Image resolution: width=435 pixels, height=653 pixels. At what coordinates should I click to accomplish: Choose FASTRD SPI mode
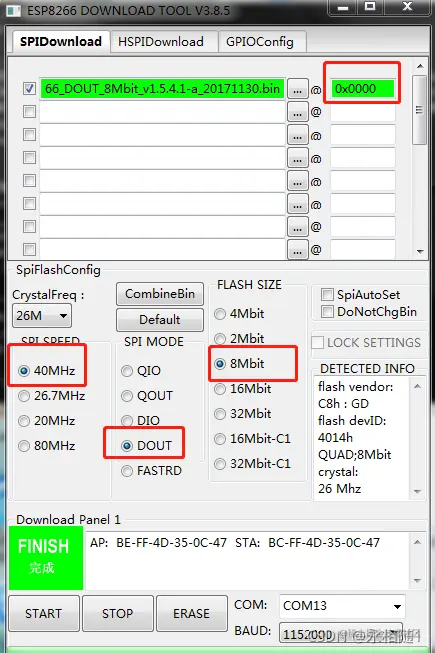tap(152, 471)
